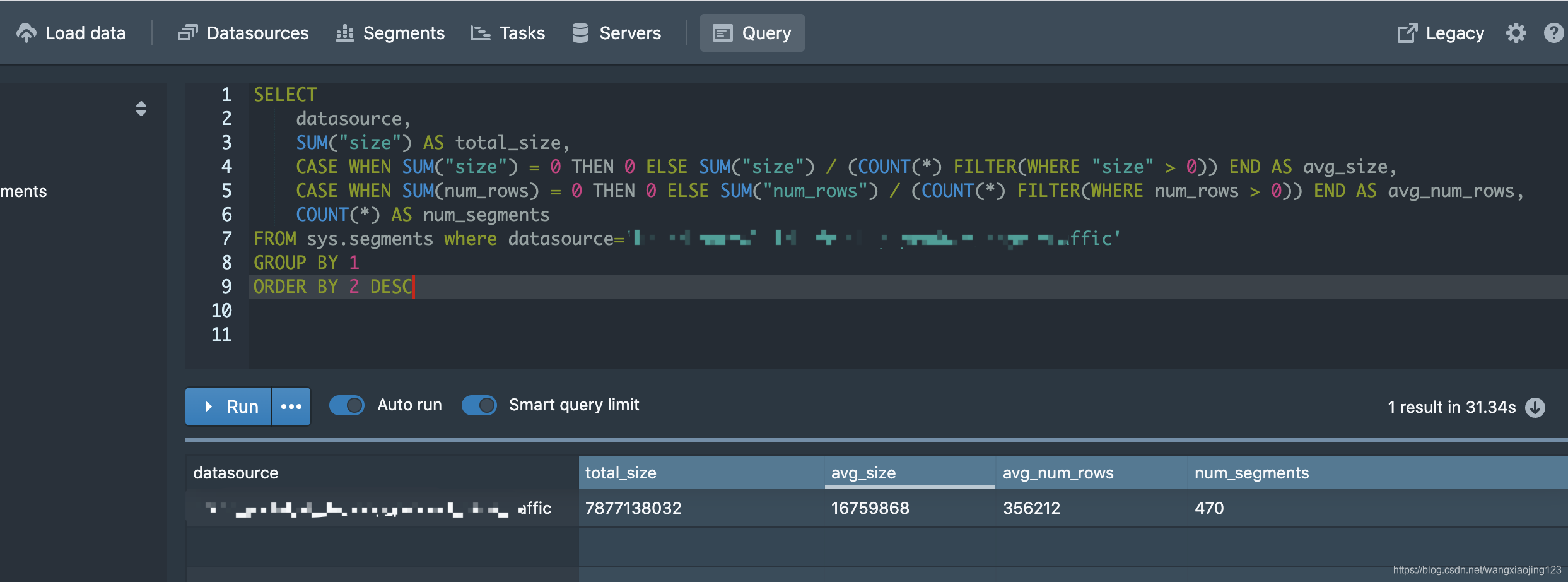Select the total_size cell 7877138032
Screen dimensions: 1568x582
tap(701, 508)
